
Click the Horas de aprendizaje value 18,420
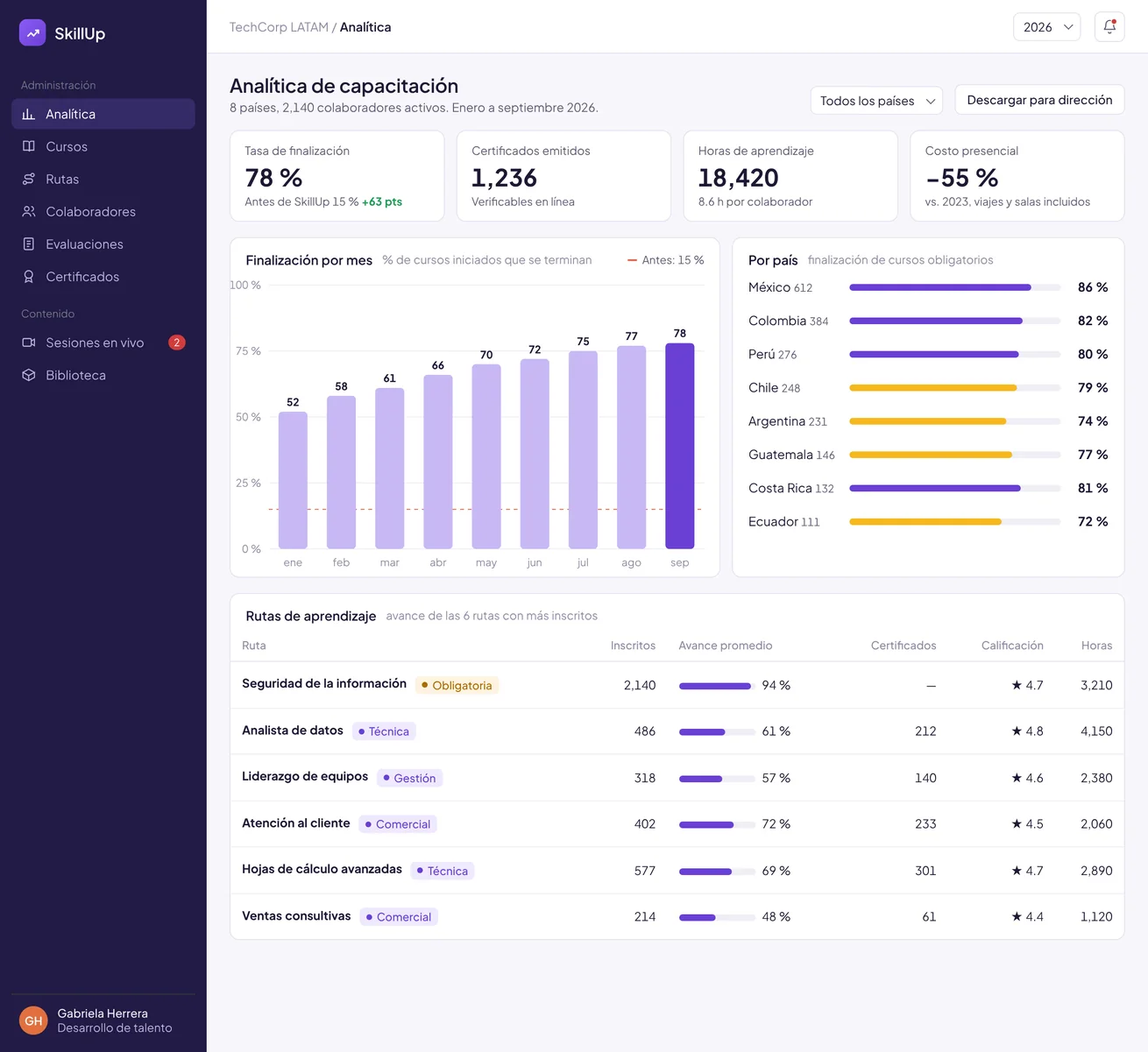pos(739,178)
